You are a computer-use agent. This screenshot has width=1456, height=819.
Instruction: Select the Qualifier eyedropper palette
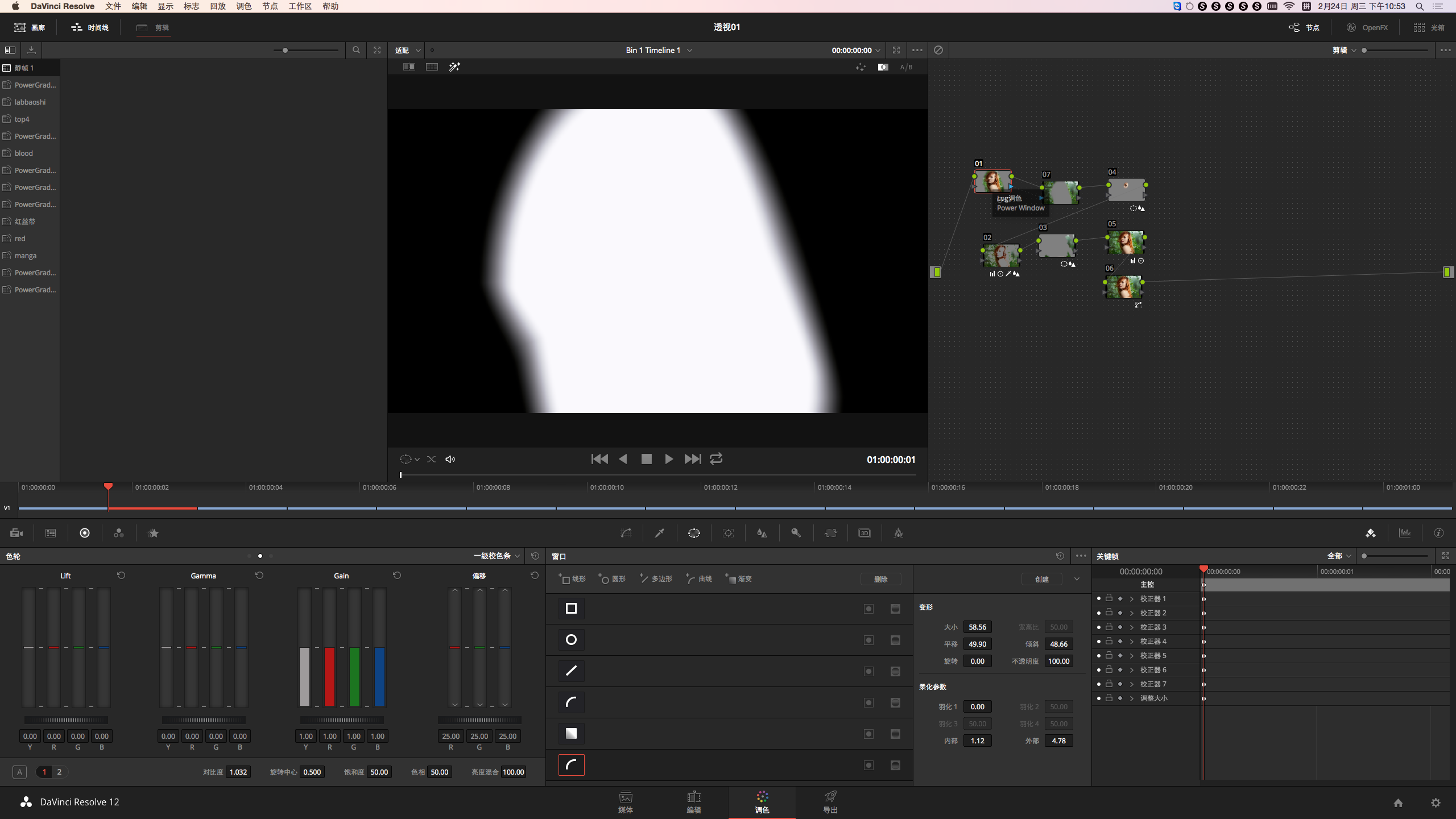coord(660,533)
